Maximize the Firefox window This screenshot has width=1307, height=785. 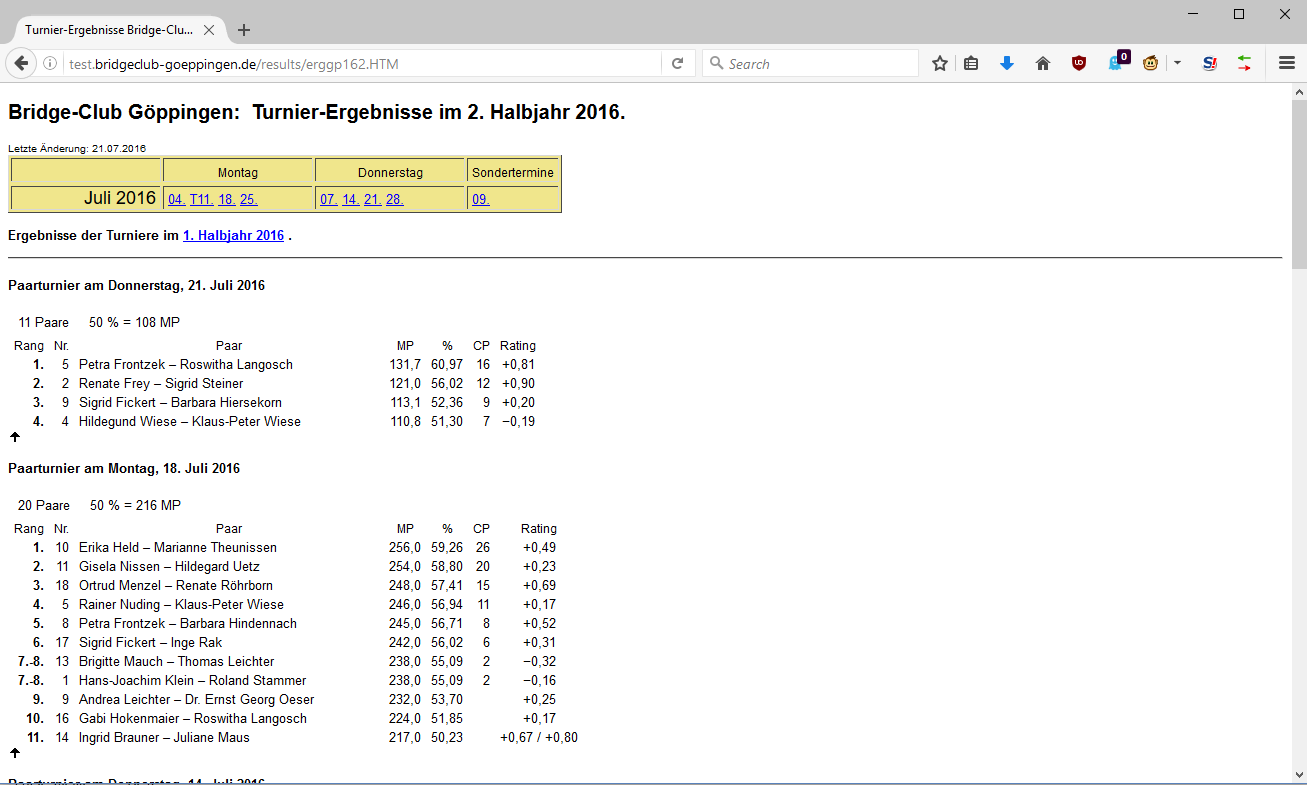click(1239, 14)
